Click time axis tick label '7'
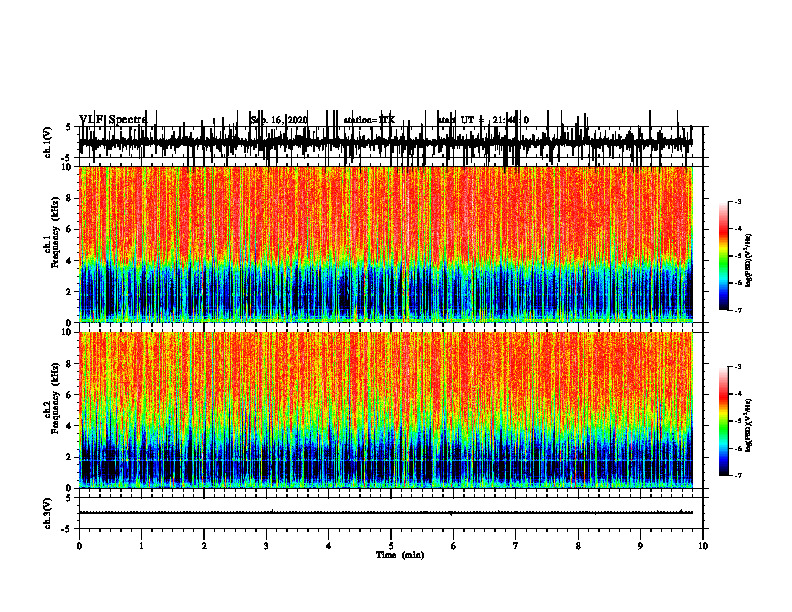 point(516,546)
